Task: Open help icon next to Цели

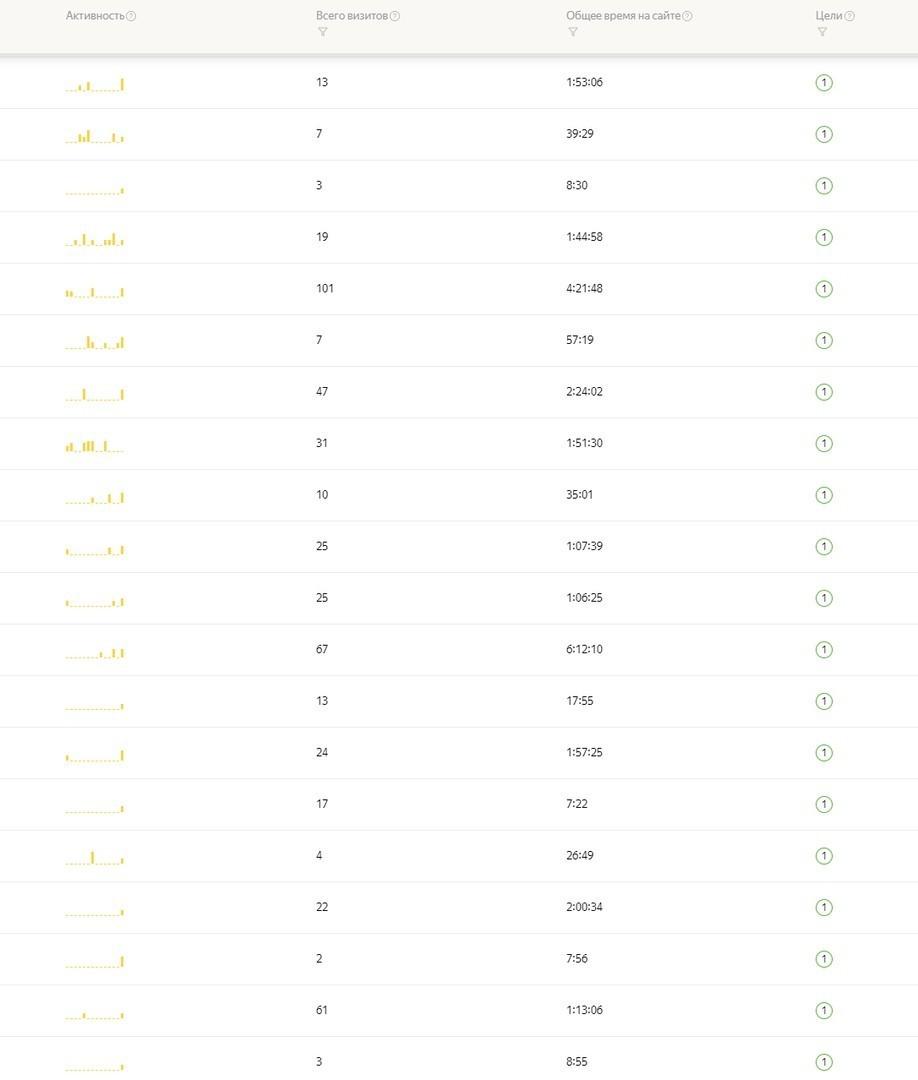Action: 849,16
